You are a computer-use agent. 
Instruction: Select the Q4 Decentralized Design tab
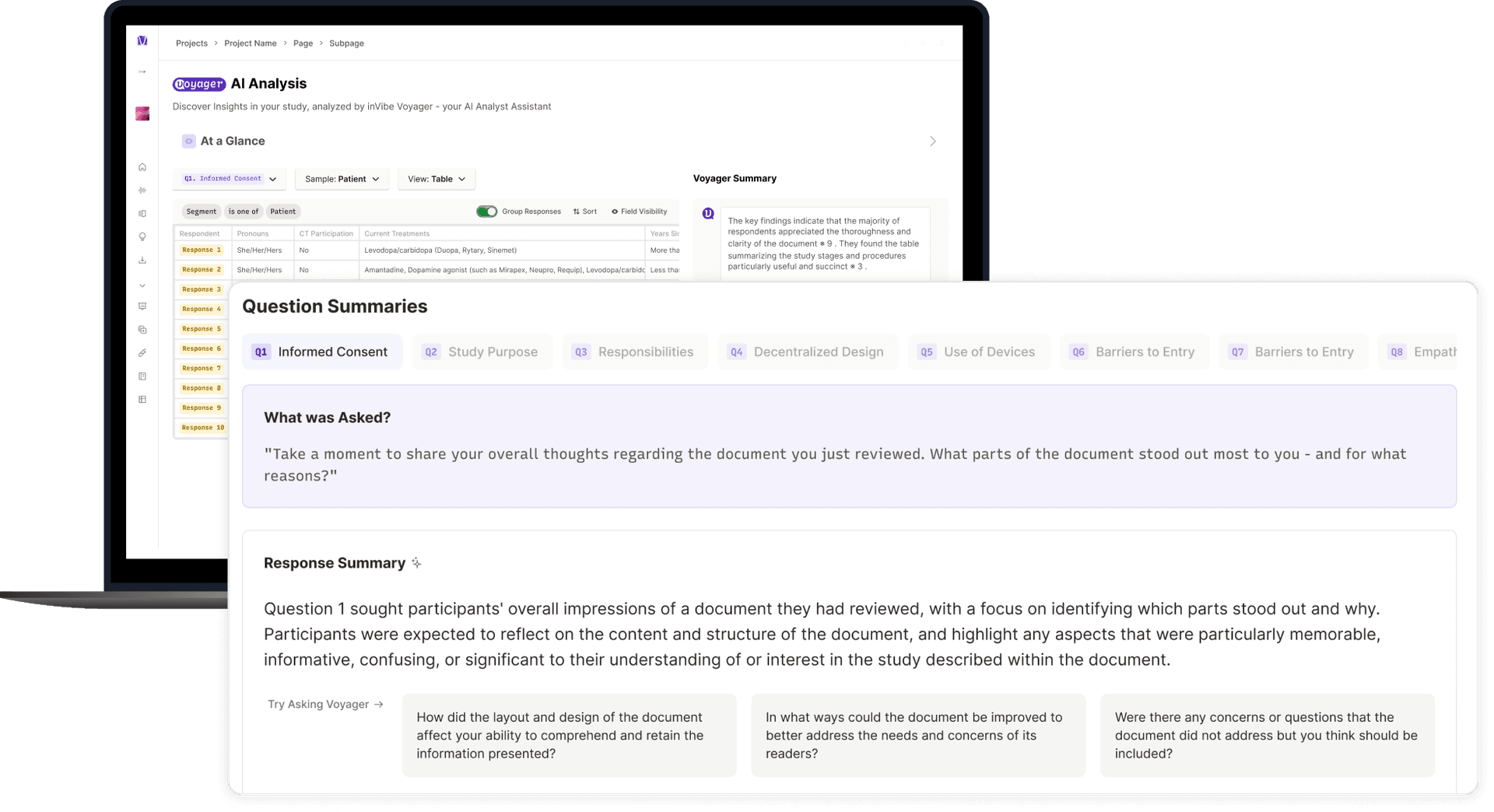(x=808, y=352)
